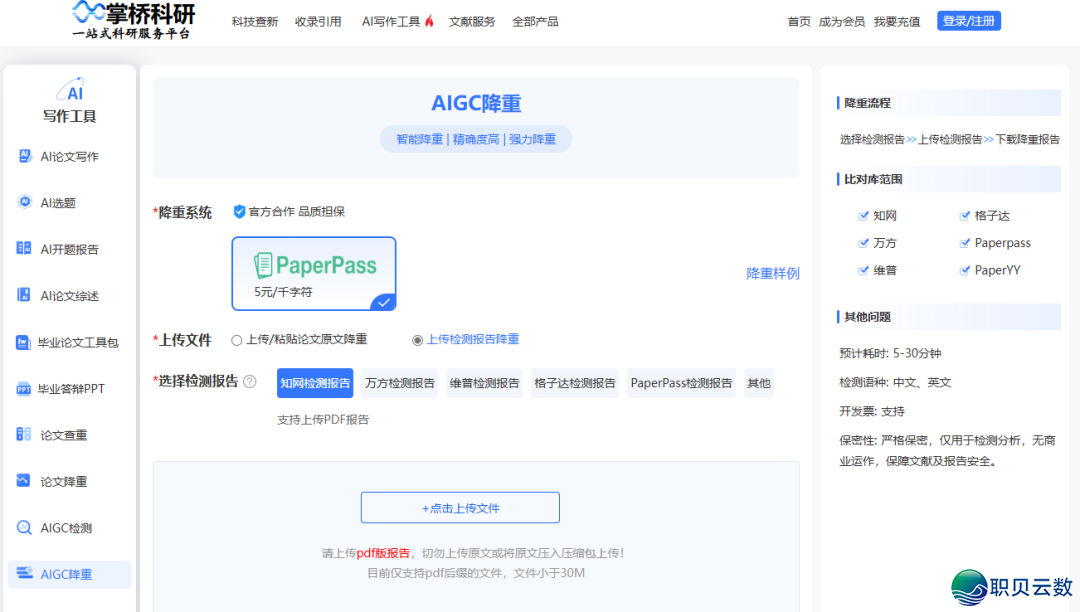Image resolution: width=1080 pixels, height=612 pixels.
Task: Click the 官方合作 shield badge icon
Action: [239, 211]
